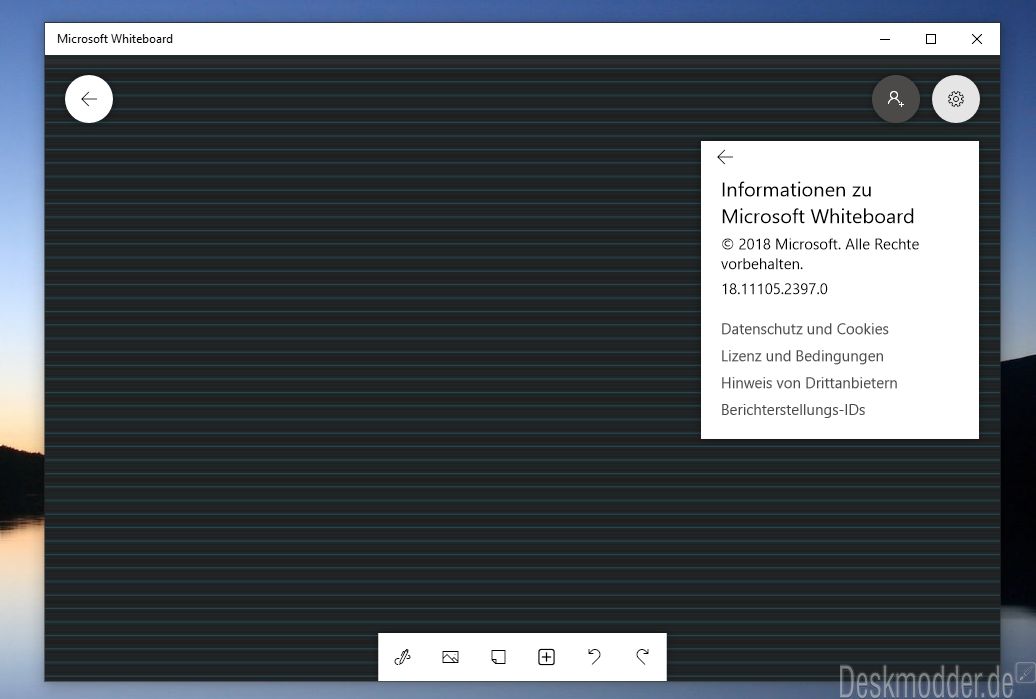Add a sticky note

coord(498,657)
